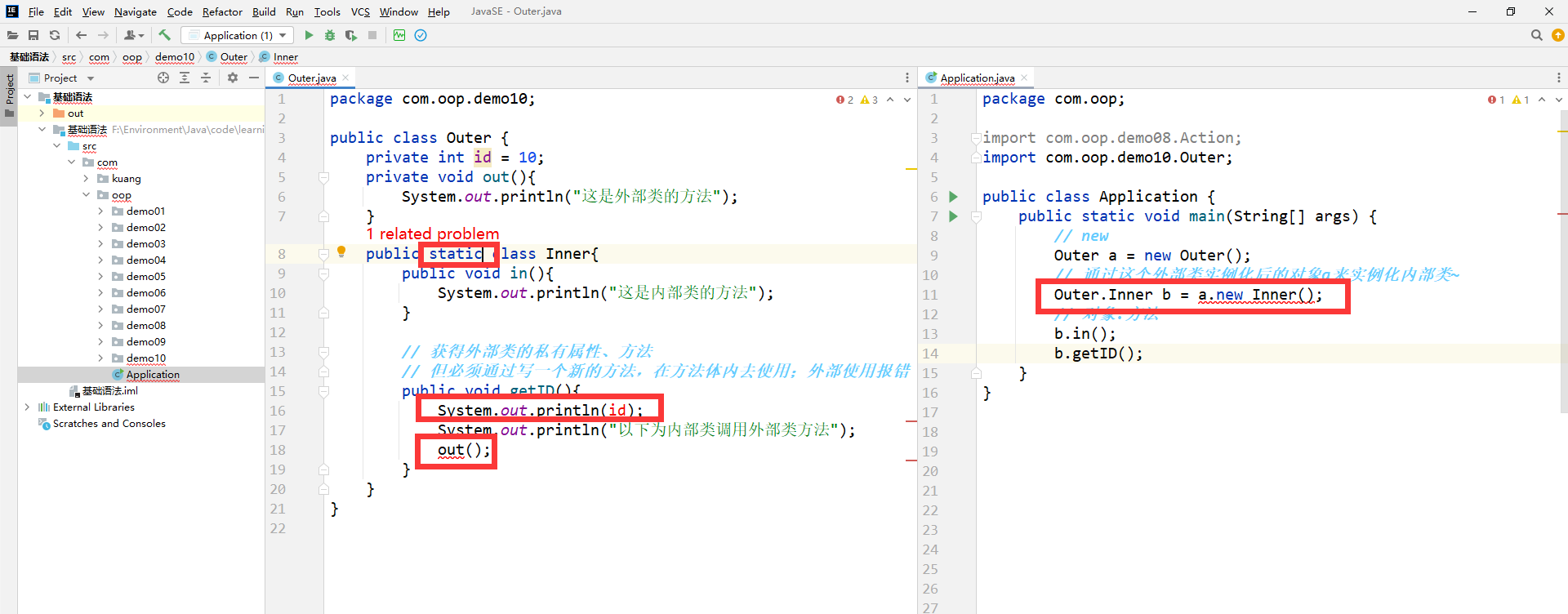Navigate forward with the right arrow
Screen dimensions: 1568x614
click(x=103, y=35)
